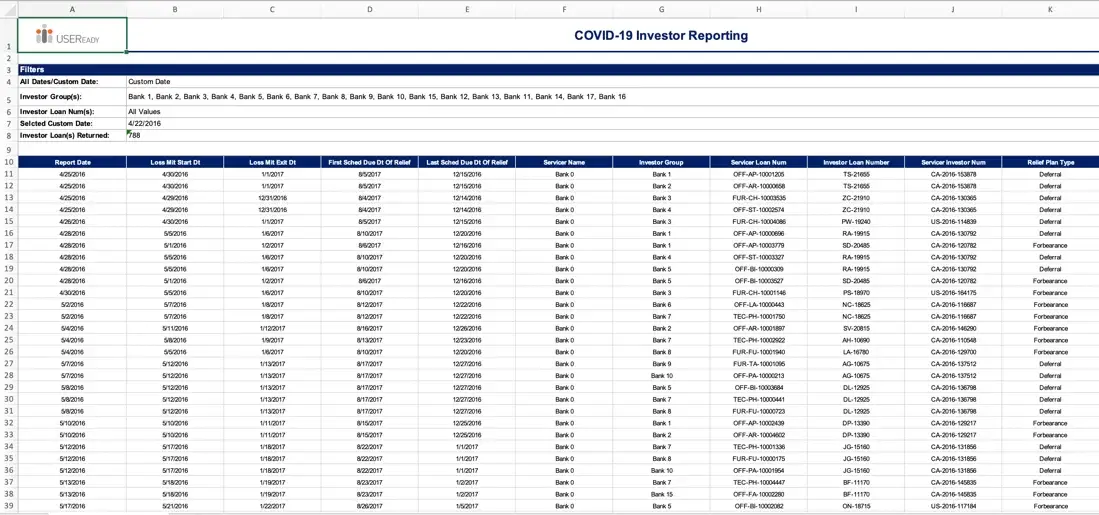Click loan number 'FUR-FU-10001940'
Image resolution: width=1099 pixels, height=515 pixels.
[758, 352]
